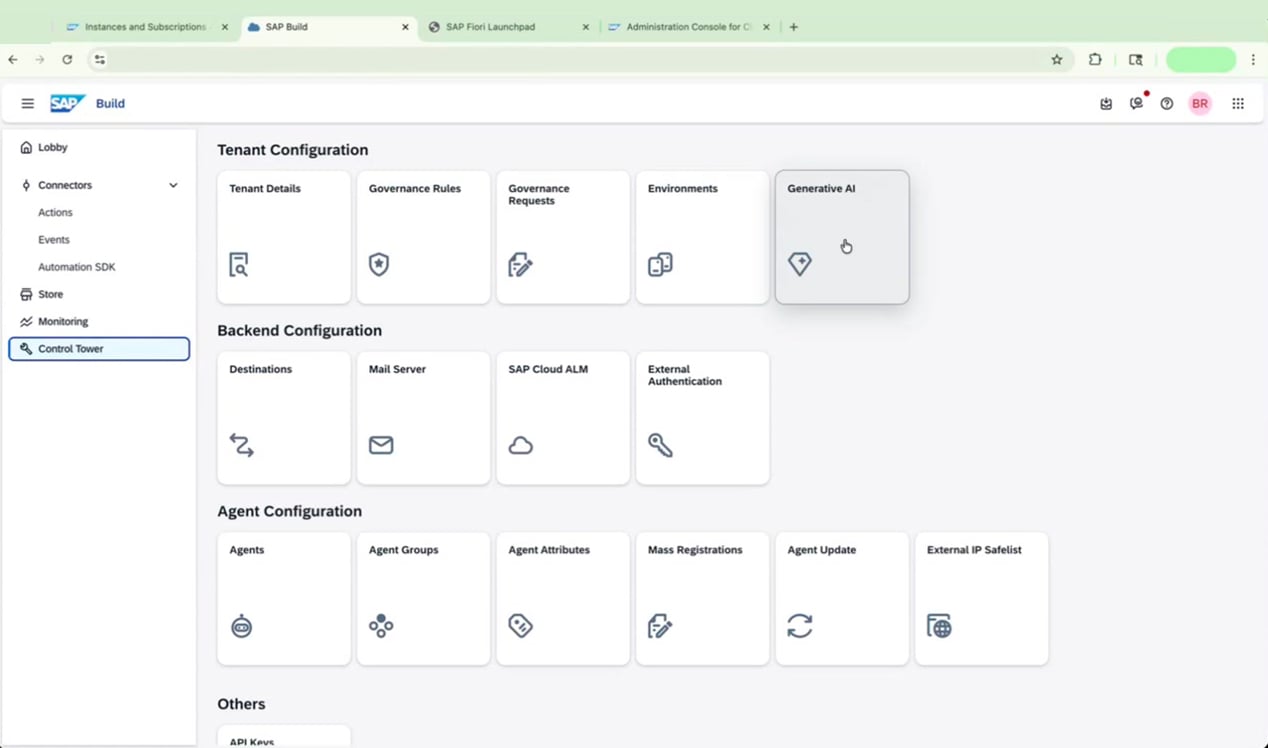Click the Agent Attributes tag icon
The image size is (1268, 748).
(x=520, y=626)
